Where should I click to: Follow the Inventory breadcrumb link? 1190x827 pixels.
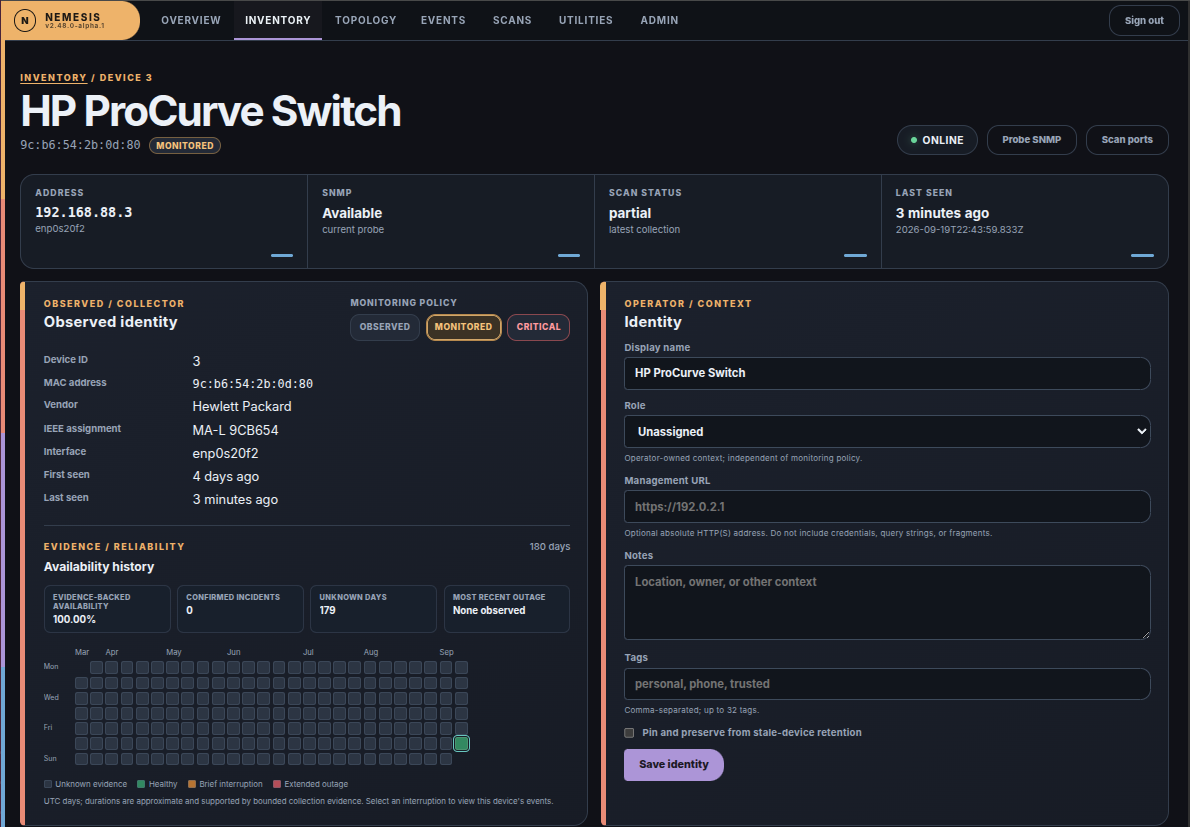[53, 77]
